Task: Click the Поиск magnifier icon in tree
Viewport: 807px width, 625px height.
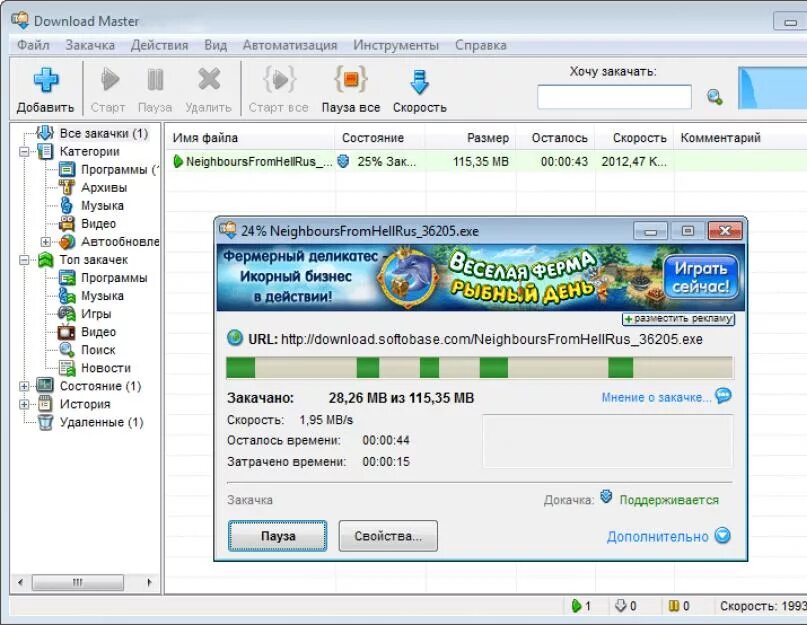Action: coord(67,350)
